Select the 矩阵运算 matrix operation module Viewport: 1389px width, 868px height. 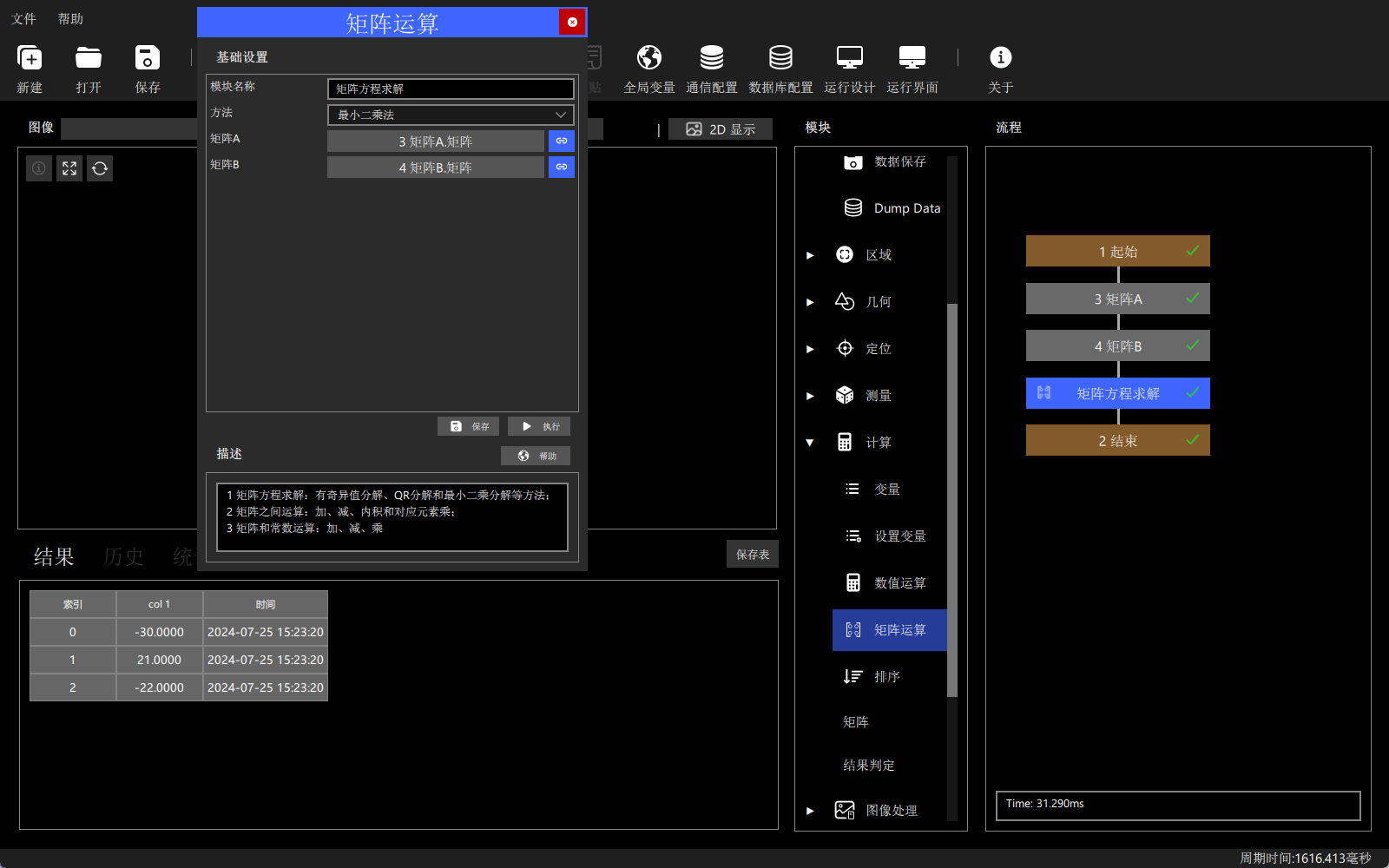coord(889,630)
